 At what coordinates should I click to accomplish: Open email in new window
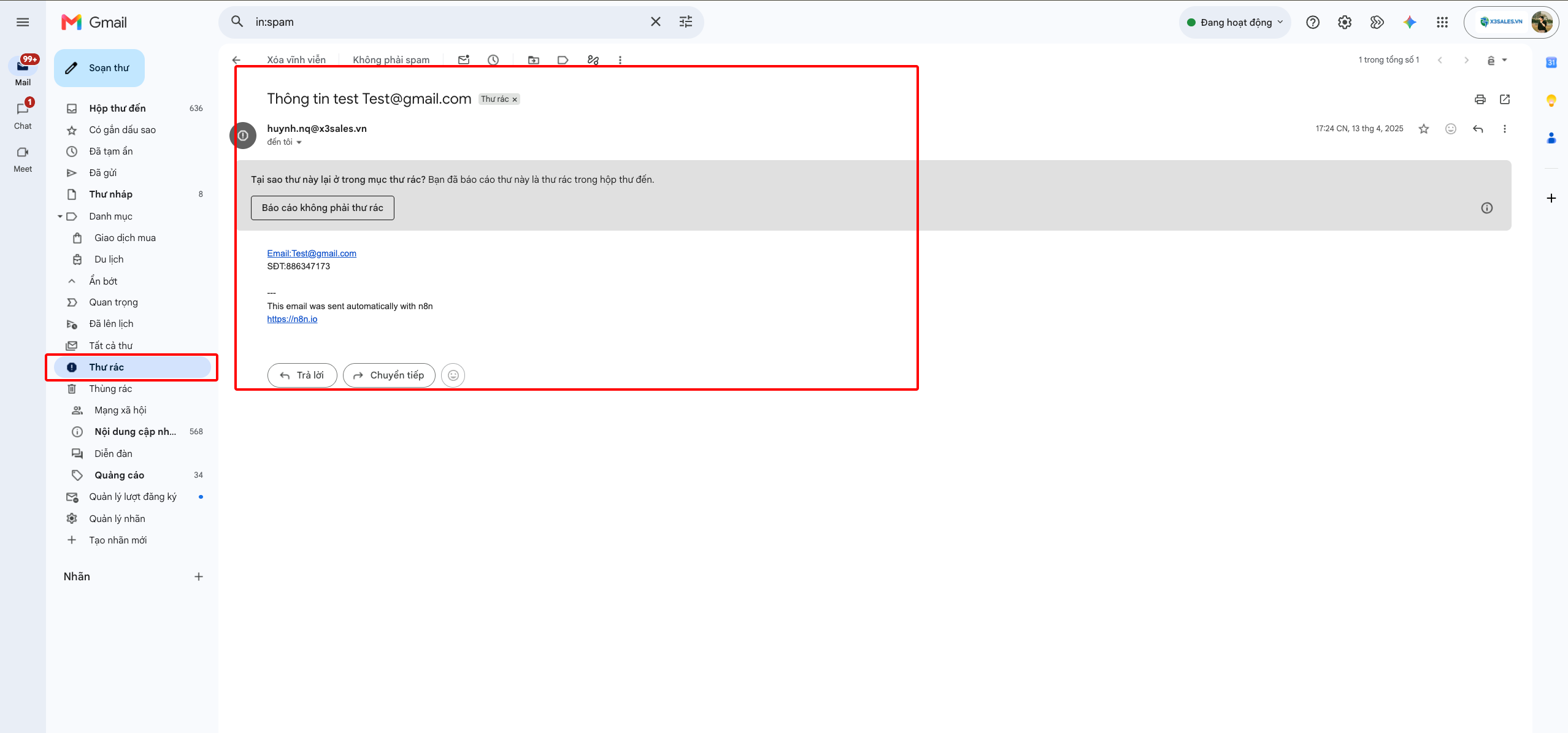click(1505, 99)
